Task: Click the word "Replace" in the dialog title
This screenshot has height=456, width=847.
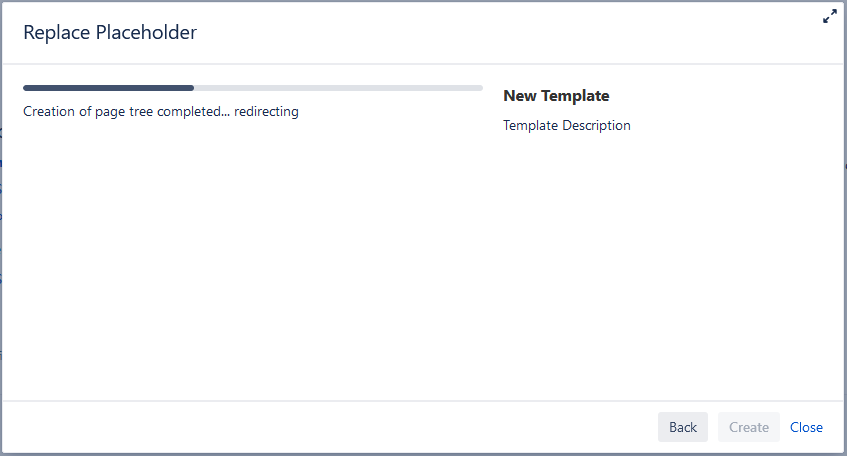Action: pos(56,33)
